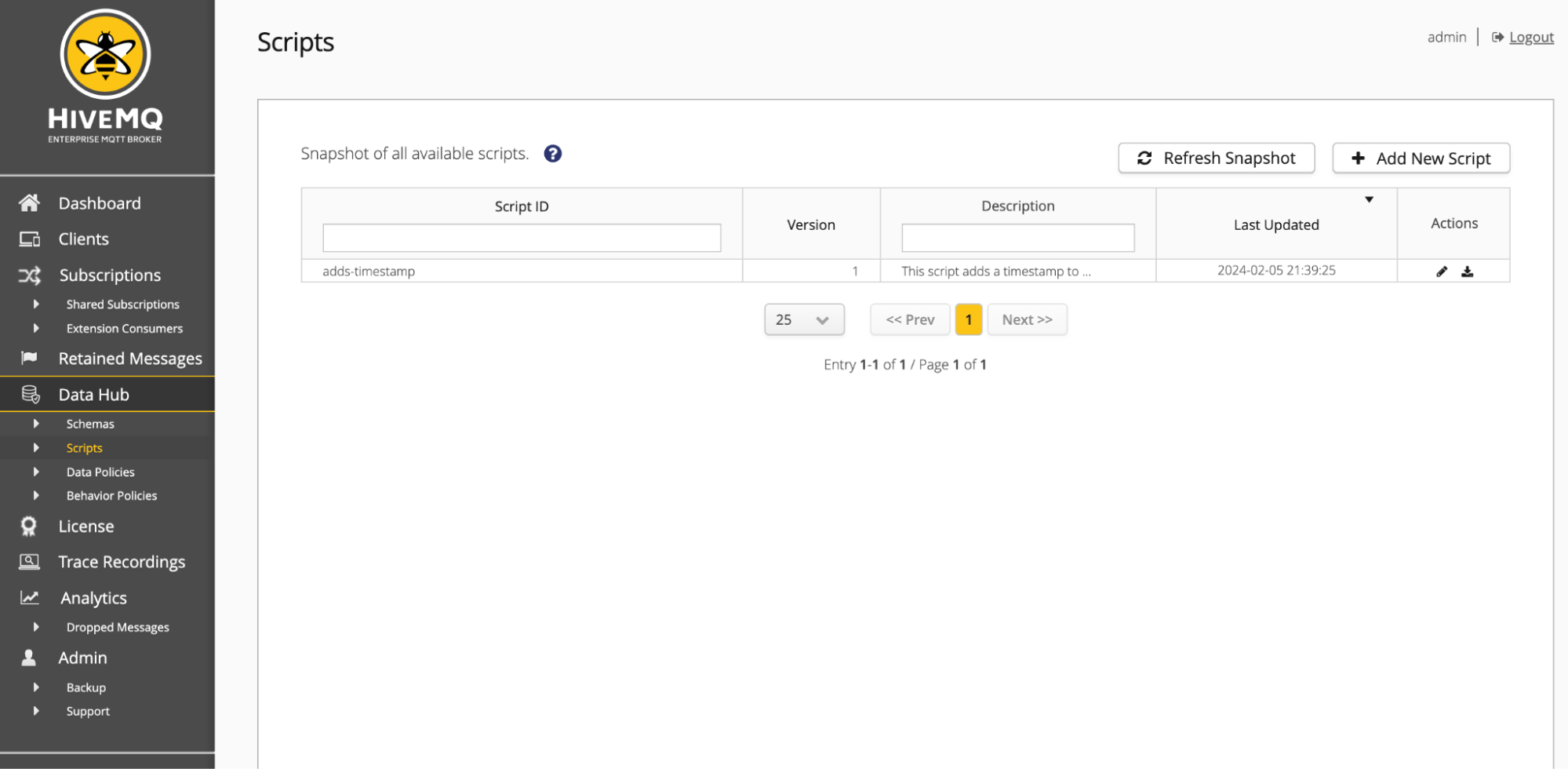
Task: Expand the Schemas arrow
Action: 36,423
